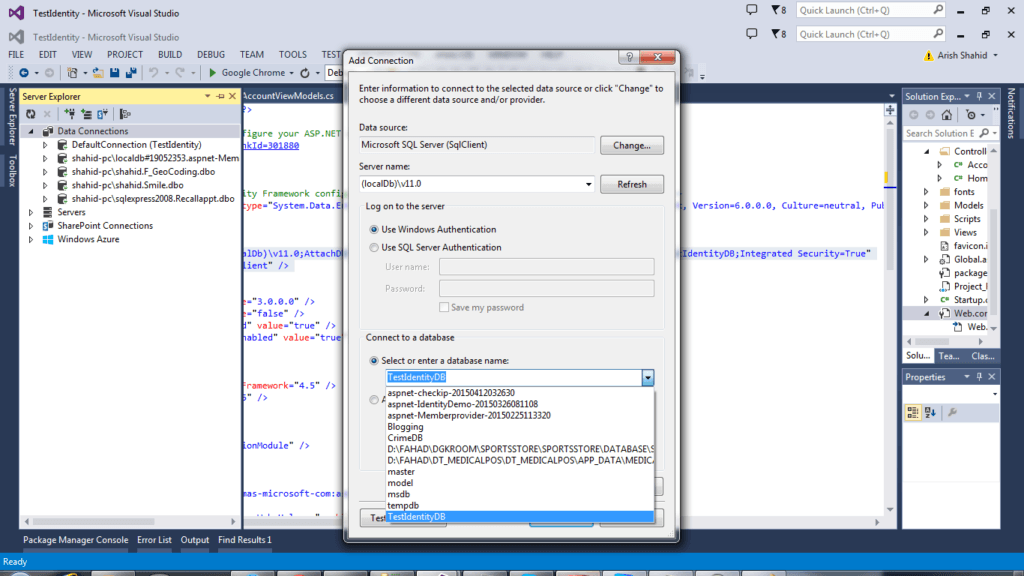This screenshot has height=576, width=1024.
Task: Switch to the Package Manager Console tab
Action: pyautogui.click(x=76, y=540)
